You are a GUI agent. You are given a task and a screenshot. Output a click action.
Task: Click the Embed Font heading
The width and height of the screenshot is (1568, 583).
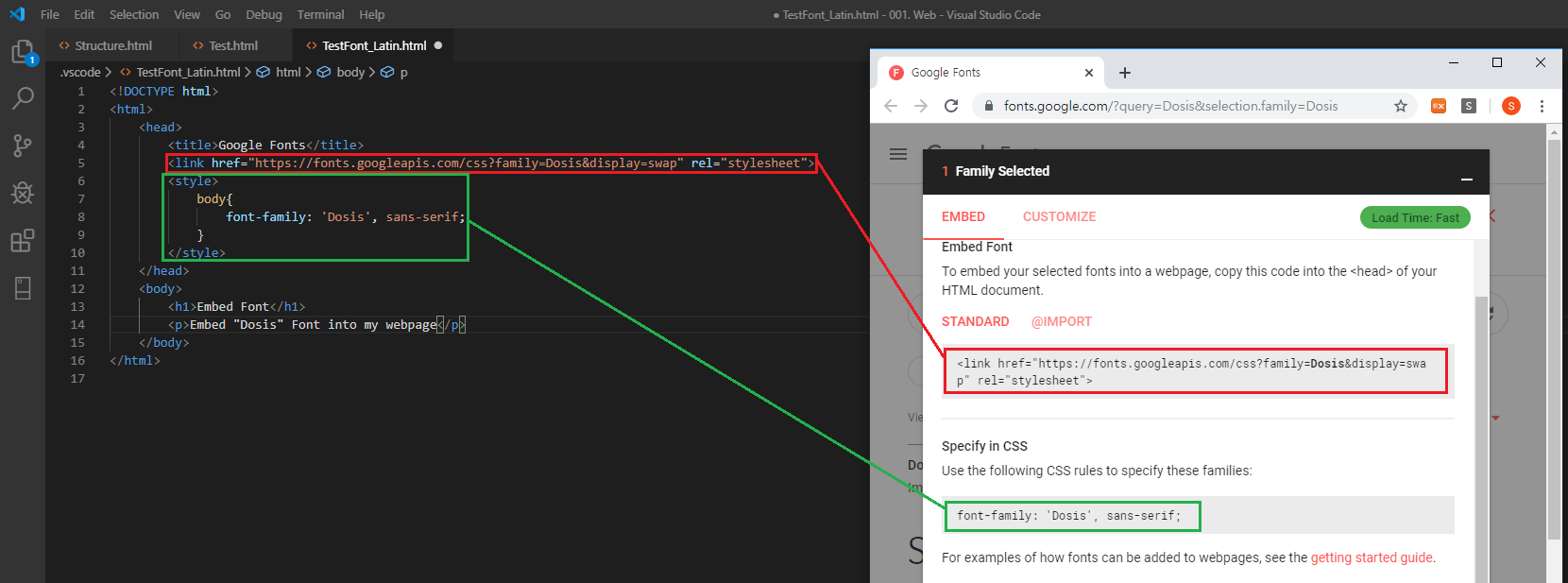[977, 247]
